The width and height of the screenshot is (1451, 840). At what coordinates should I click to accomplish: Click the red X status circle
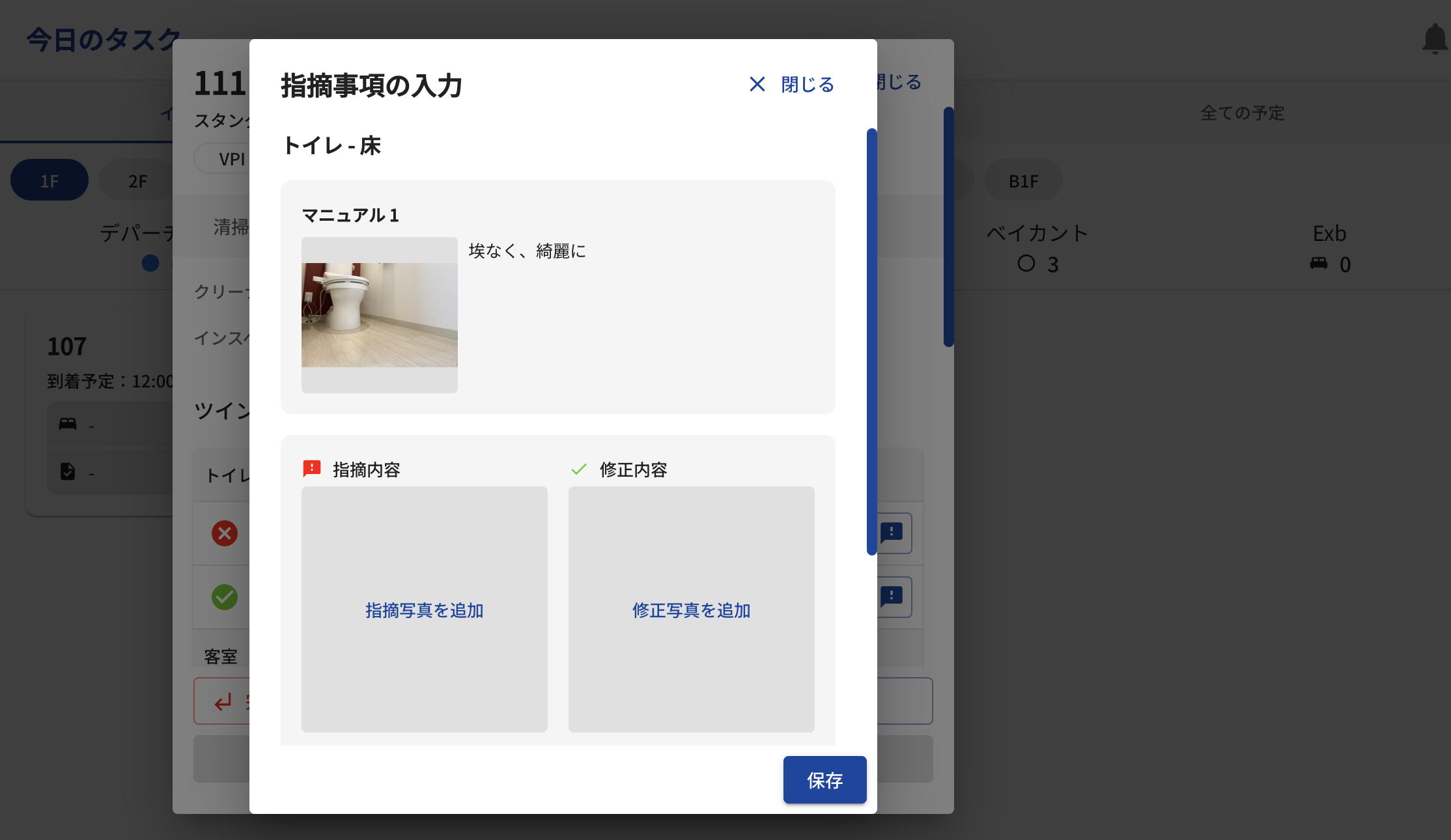(x=224, y=533)
